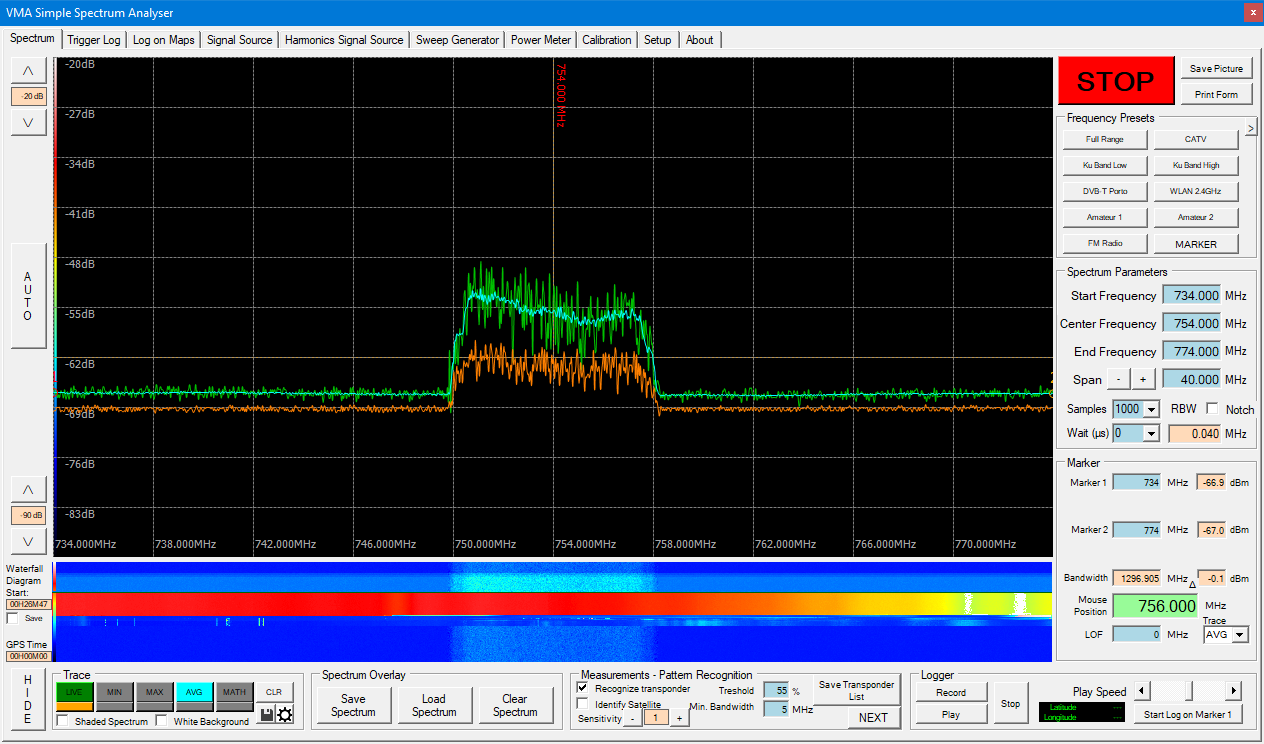Toggle the LIVE trace button
Image resolution: width=1264 pixels, height=744 pixels.
pyautogui.click(x=74, y=692)
